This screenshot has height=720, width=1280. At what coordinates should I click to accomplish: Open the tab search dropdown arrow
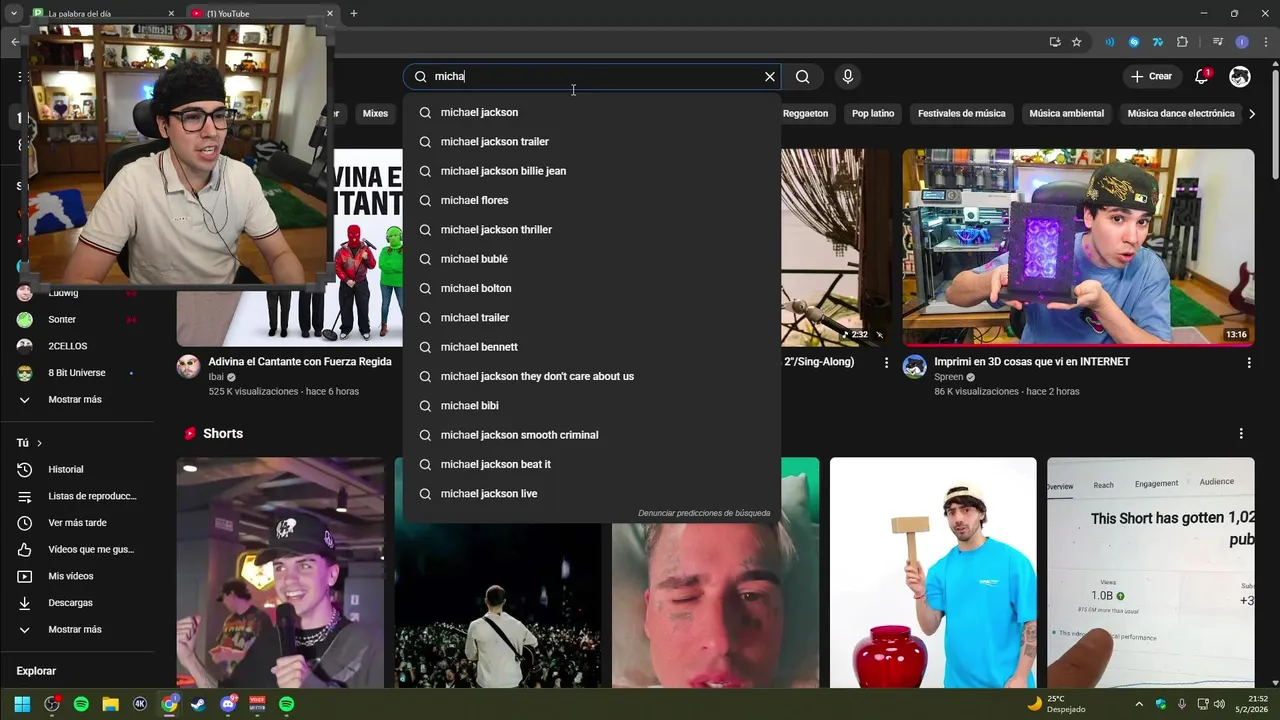pyautogui.click(x=13, y=13)
